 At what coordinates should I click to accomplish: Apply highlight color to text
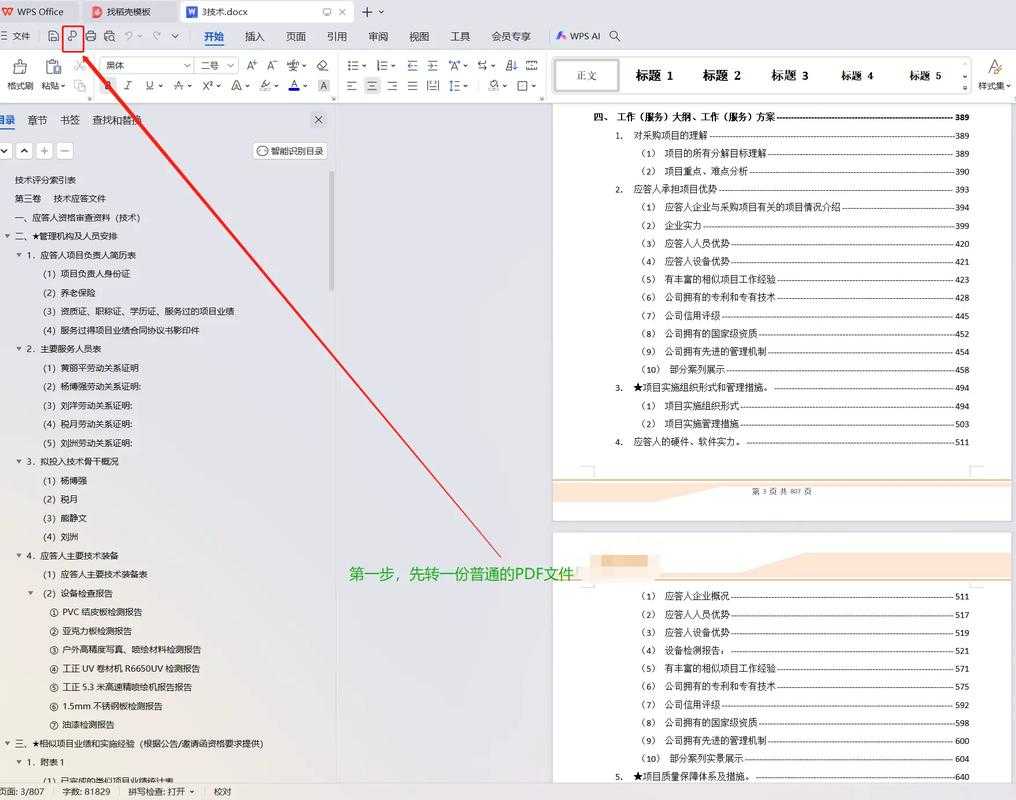coord(264,86)
